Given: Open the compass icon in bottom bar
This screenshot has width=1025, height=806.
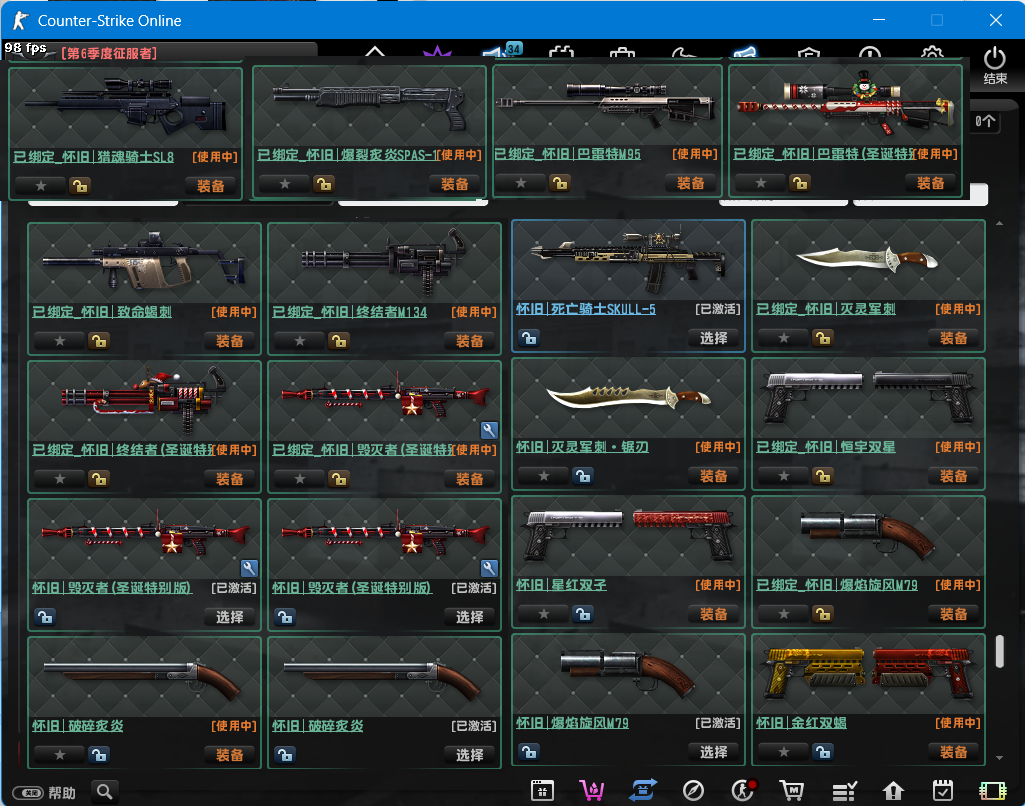Looking at the screenshot, I should [693, 791].
